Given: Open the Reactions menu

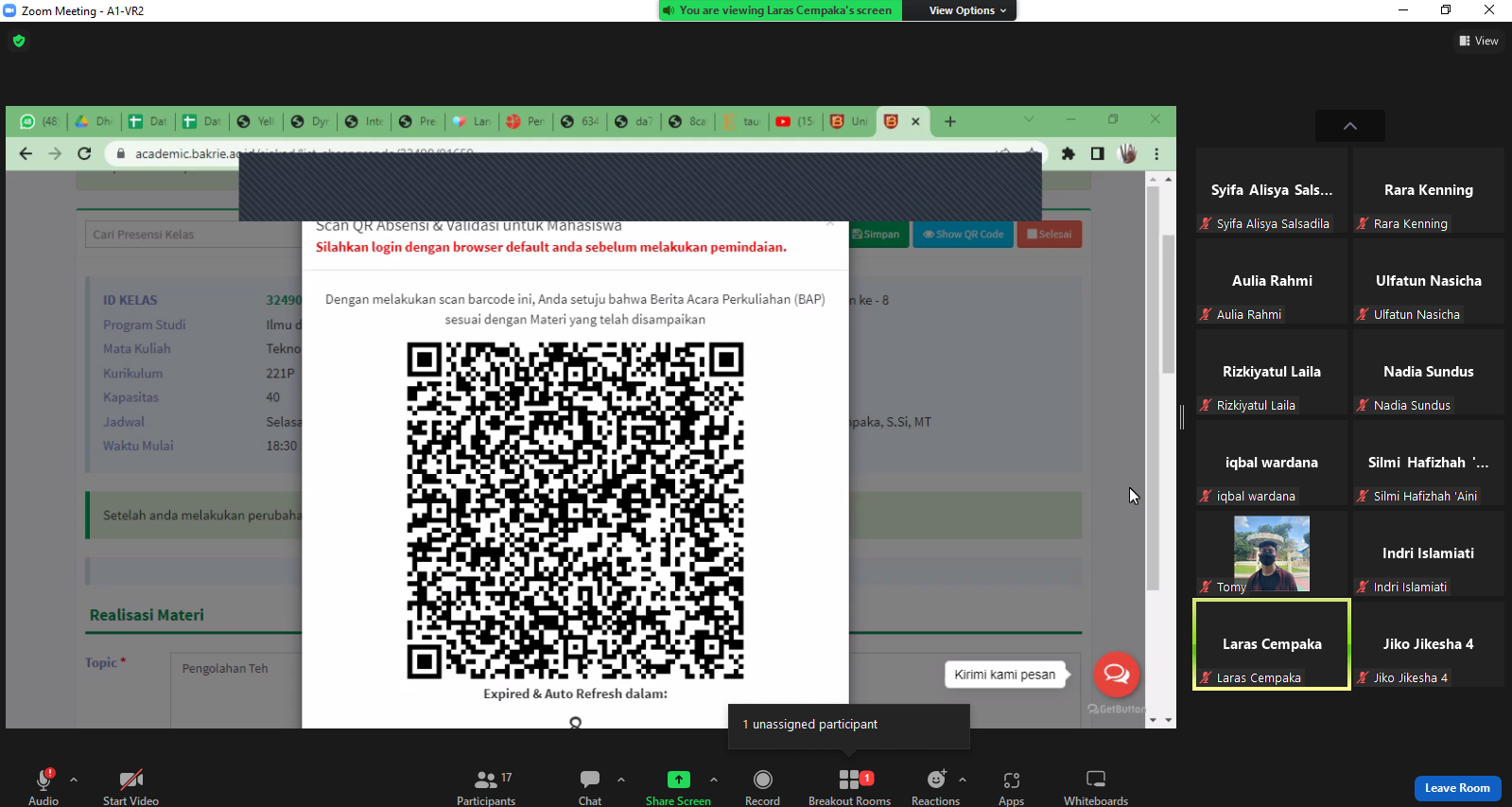Looking at the screenshot, I should pyautogui.click(x=935, y=787).
